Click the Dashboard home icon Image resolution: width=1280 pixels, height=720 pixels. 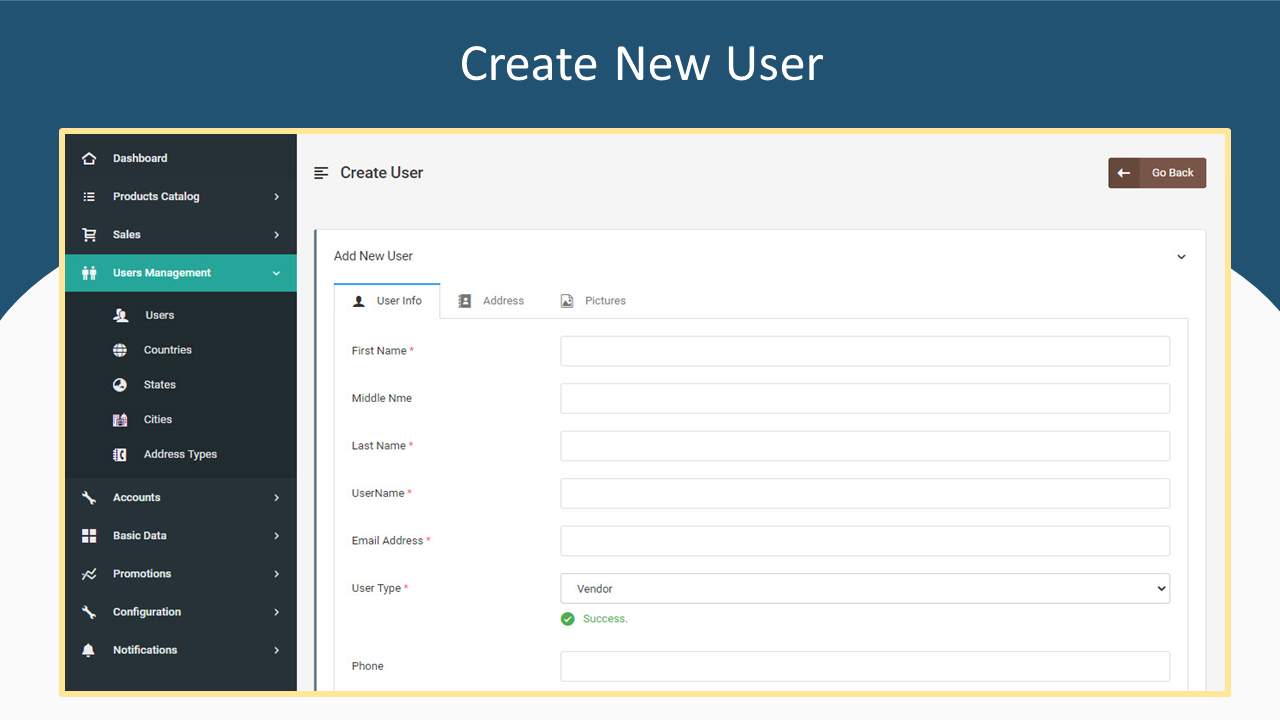(89, 158)
